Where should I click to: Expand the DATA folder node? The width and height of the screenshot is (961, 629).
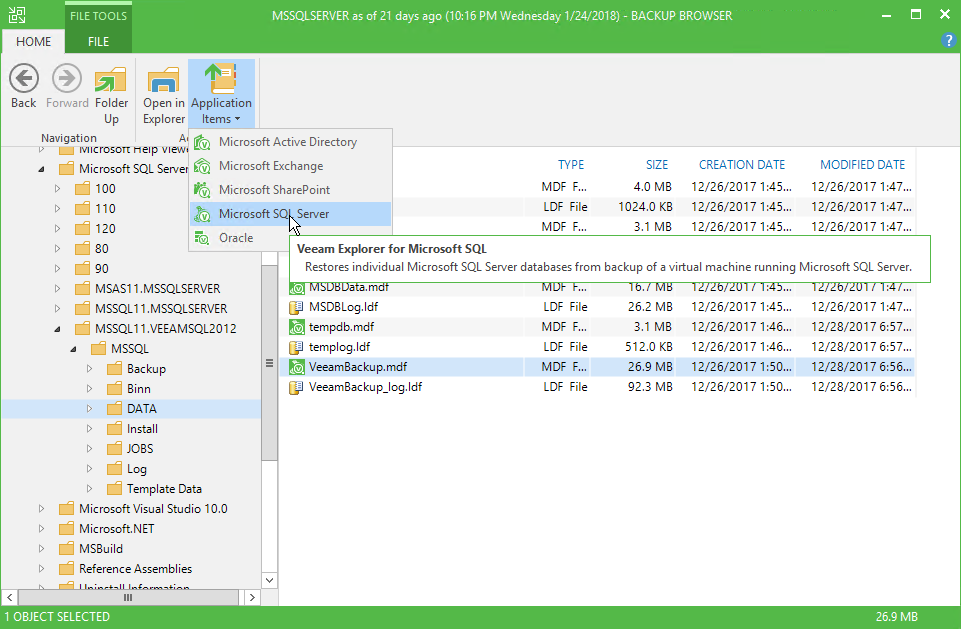click(x=89, y=409)
